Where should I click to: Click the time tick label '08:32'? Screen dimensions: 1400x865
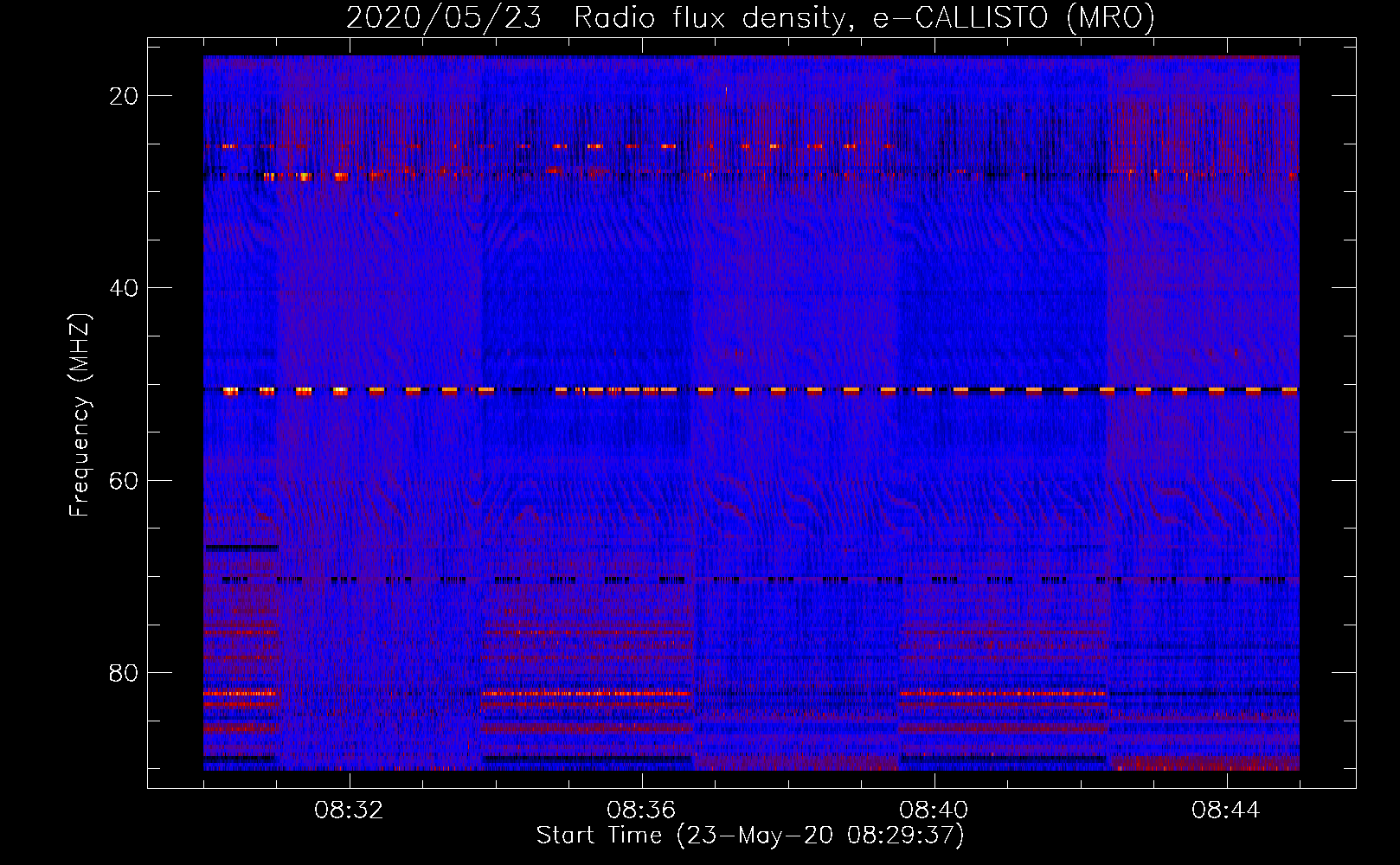point(349,811)
